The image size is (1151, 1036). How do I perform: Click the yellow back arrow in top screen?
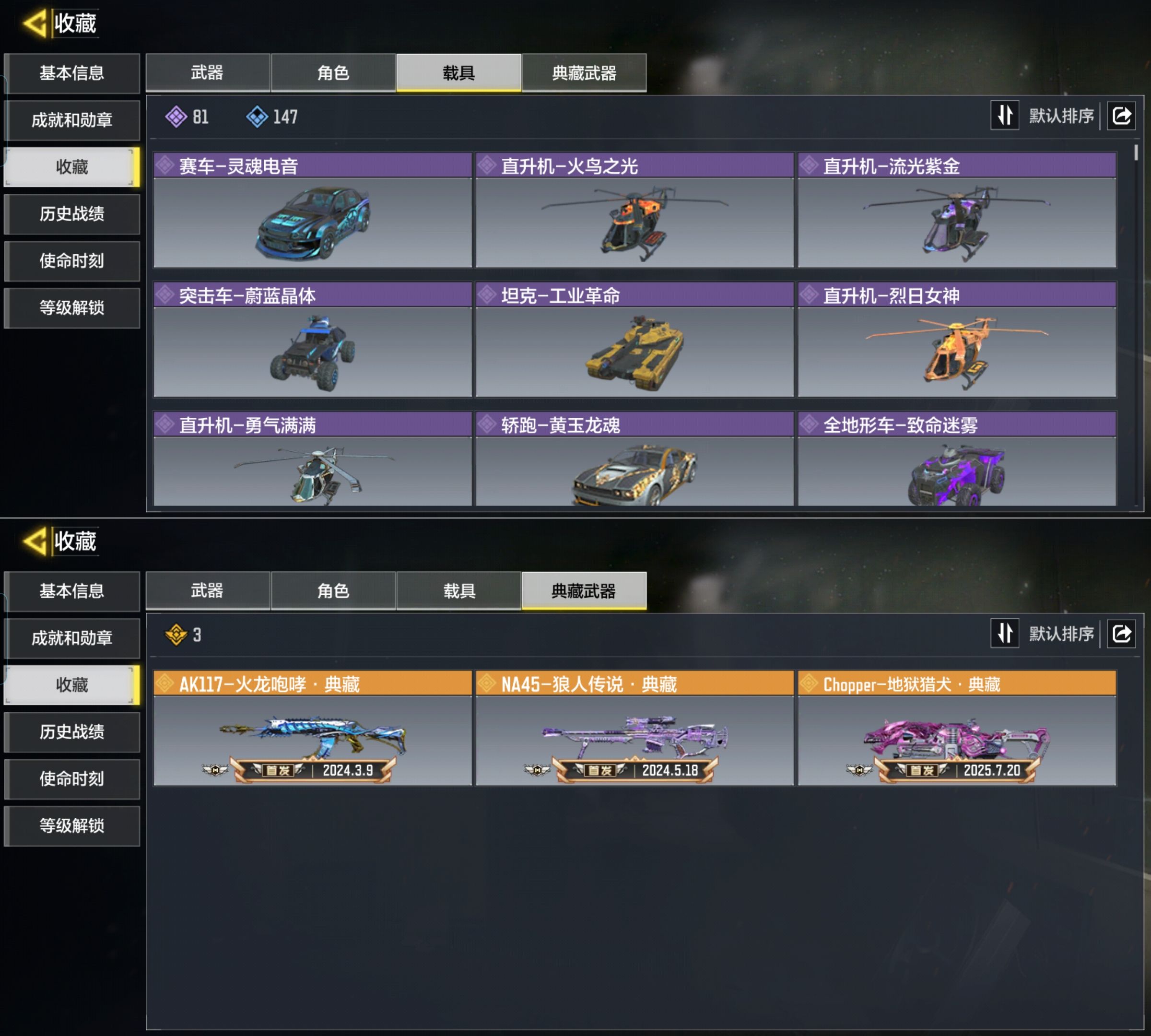pyautogui.click(x=34, y=24)
